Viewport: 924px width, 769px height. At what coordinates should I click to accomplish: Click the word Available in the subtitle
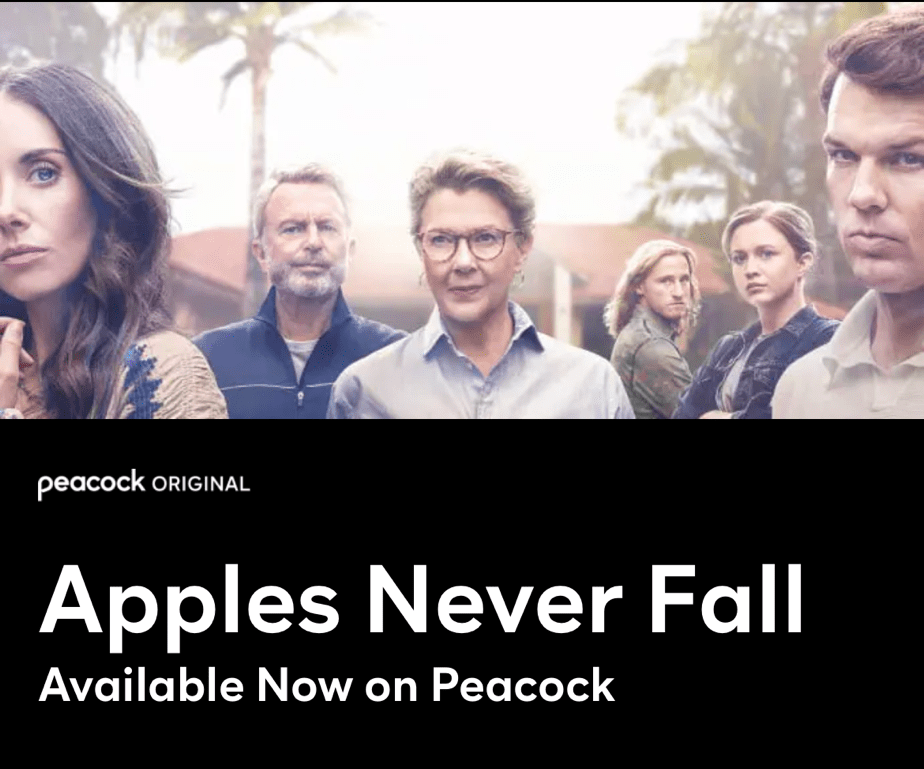click(x=141, y=685)
